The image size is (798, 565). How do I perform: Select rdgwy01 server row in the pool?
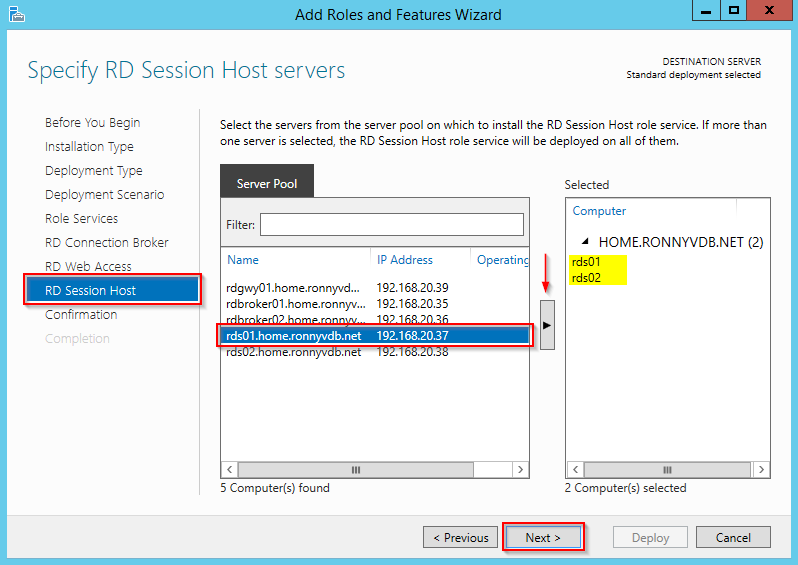point(293,288)
